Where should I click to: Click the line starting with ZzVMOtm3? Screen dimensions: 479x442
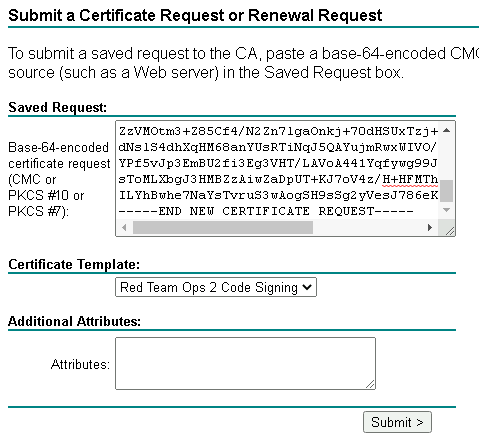(278, 131)
